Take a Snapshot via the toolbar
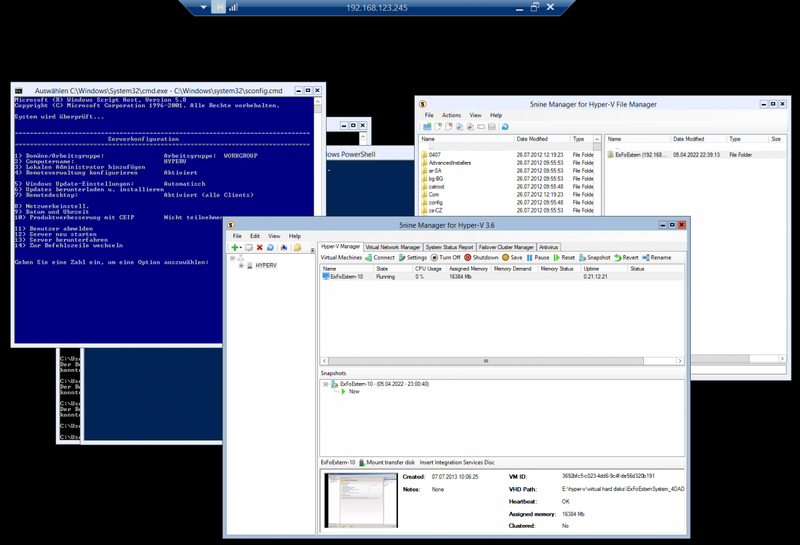Image resolution: width=800 pixels, height=545 pixels. 594,258
